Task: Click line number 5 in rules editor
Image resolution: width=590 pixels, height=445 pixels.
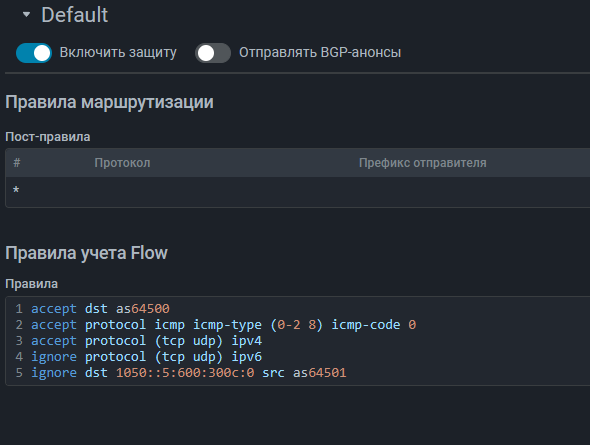Action: pyautogui.click(x=19, y=373)
